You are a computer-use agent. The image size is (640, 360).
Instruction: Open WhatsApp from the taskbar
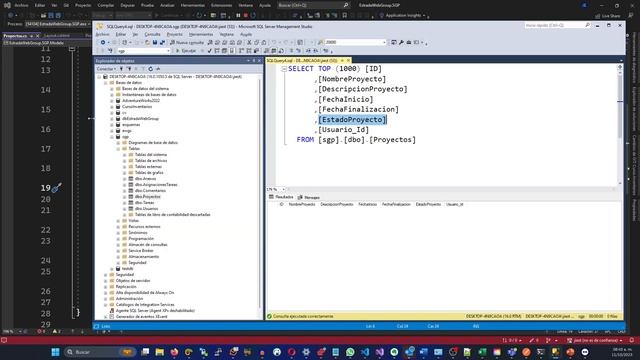pyautogui.click(x=350, y=352)
